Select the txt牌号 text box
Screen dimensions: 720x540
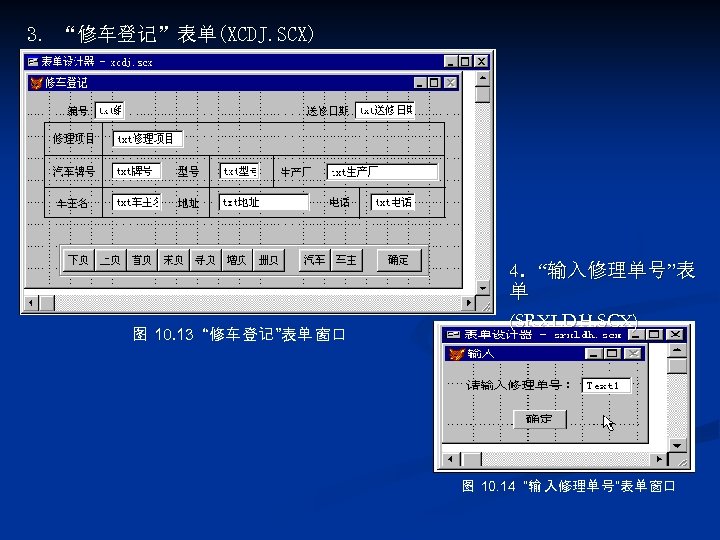pos(136,171)
